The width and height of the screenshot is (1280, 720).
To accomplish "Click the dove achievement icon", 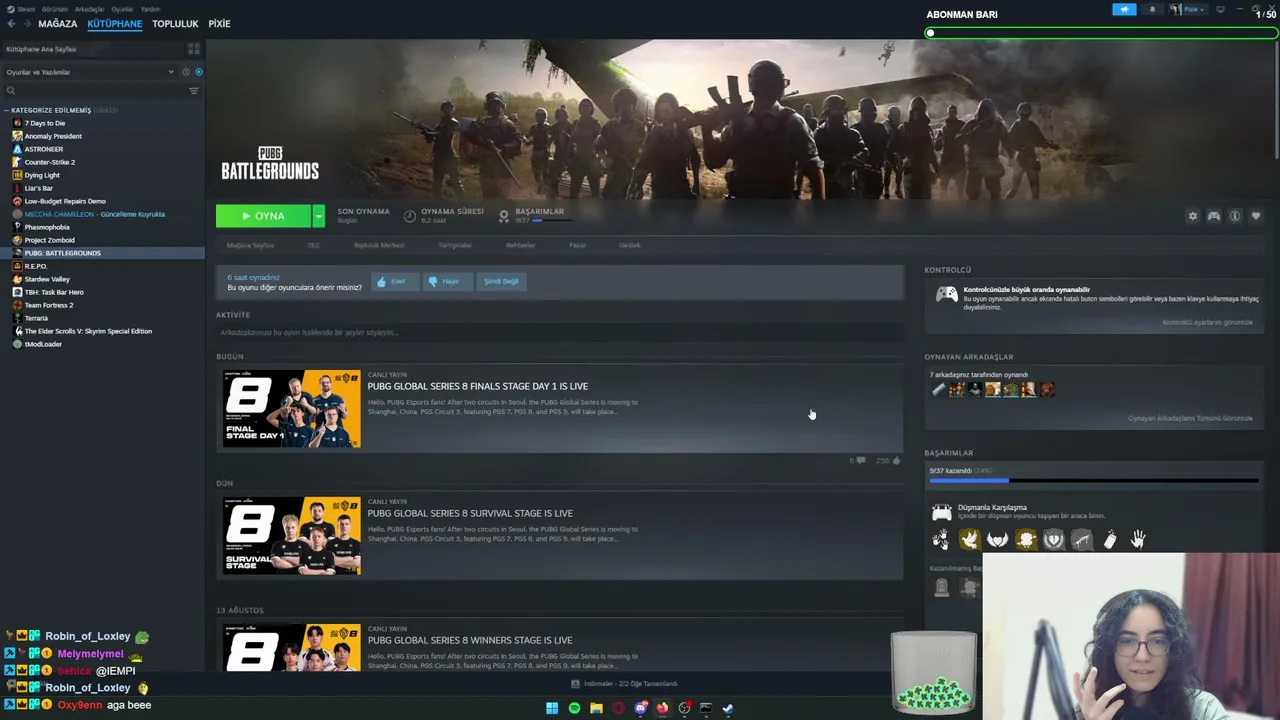I will click(969, 540).
